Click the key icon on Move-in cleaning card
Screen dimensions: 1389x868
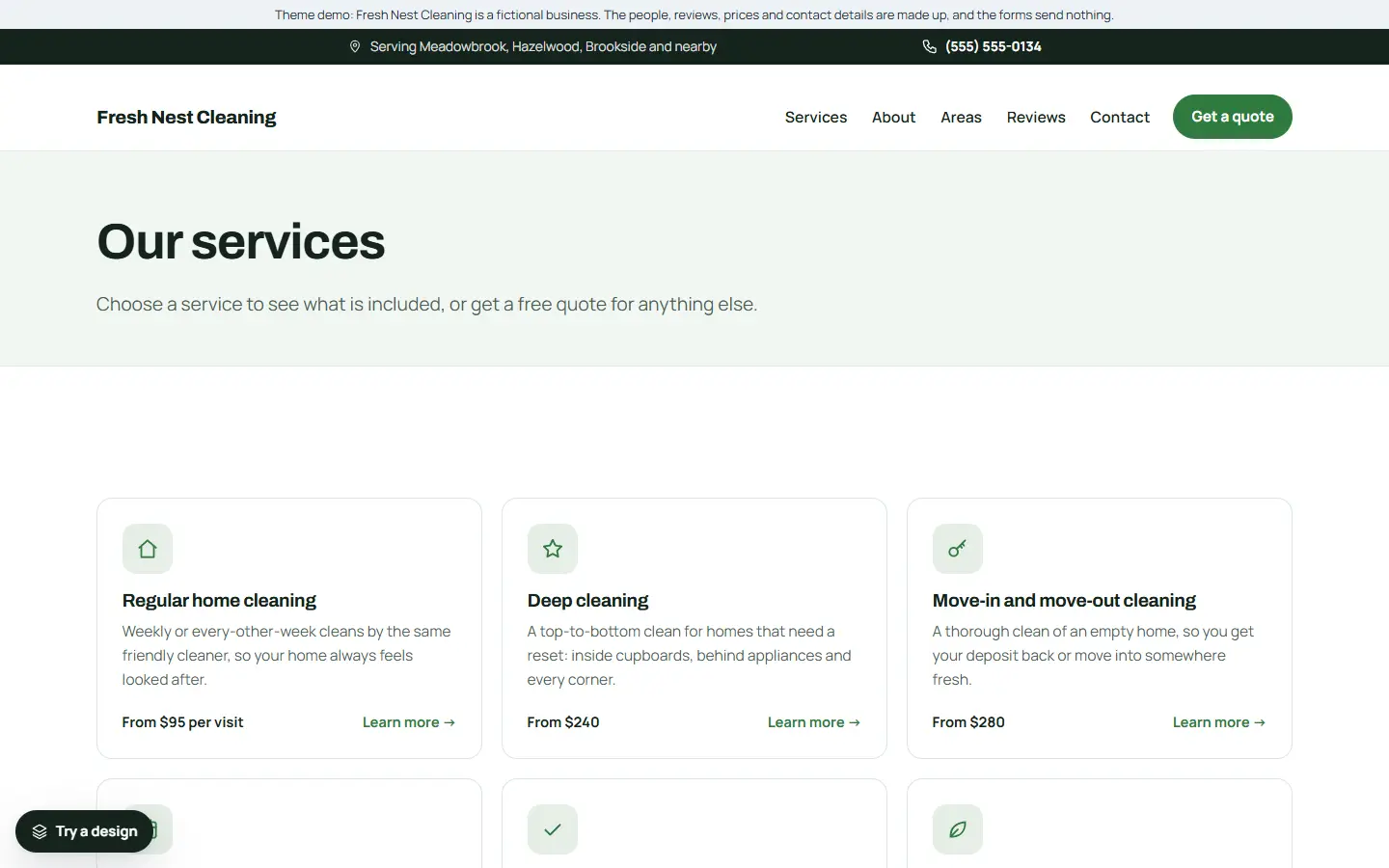pyautogui.click(x=958, y=549)
